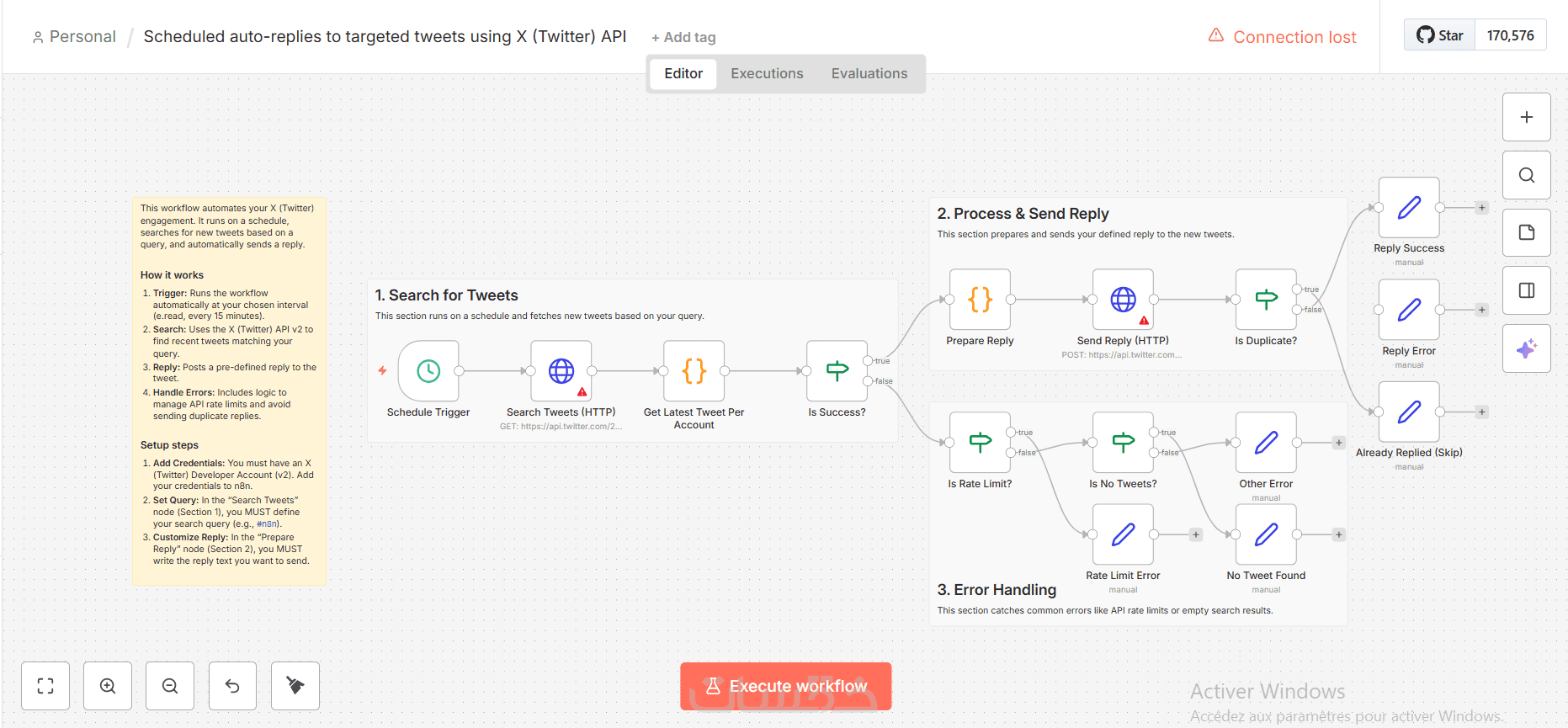
Task: Click the Schedule Trigger clock node
Action: [x=428, y=371]
